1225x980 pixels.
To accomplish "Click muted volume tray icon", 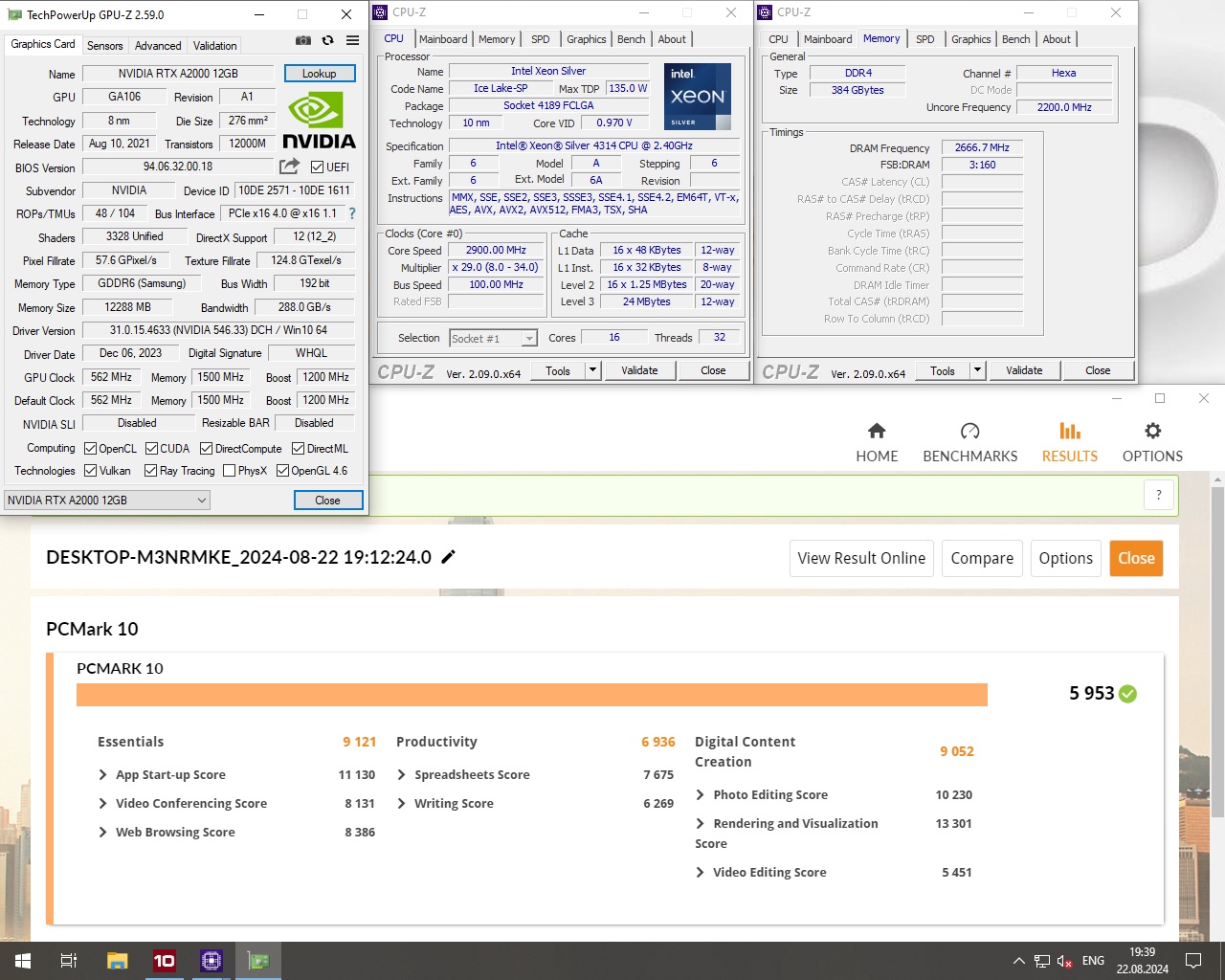I will click(x=1064, y=961).
